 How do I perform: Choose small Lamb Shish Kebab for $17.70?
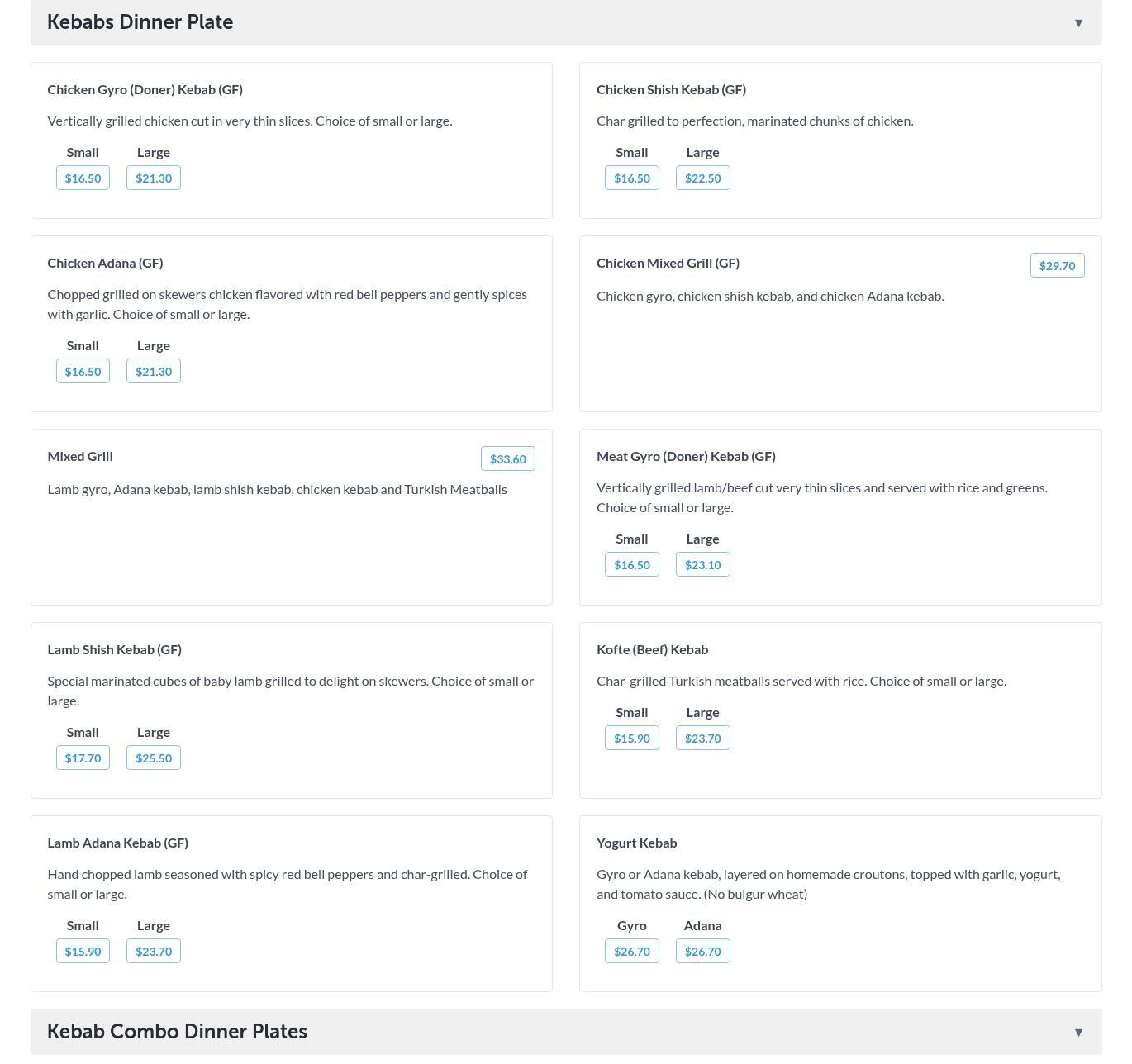(x=83, y=758)
